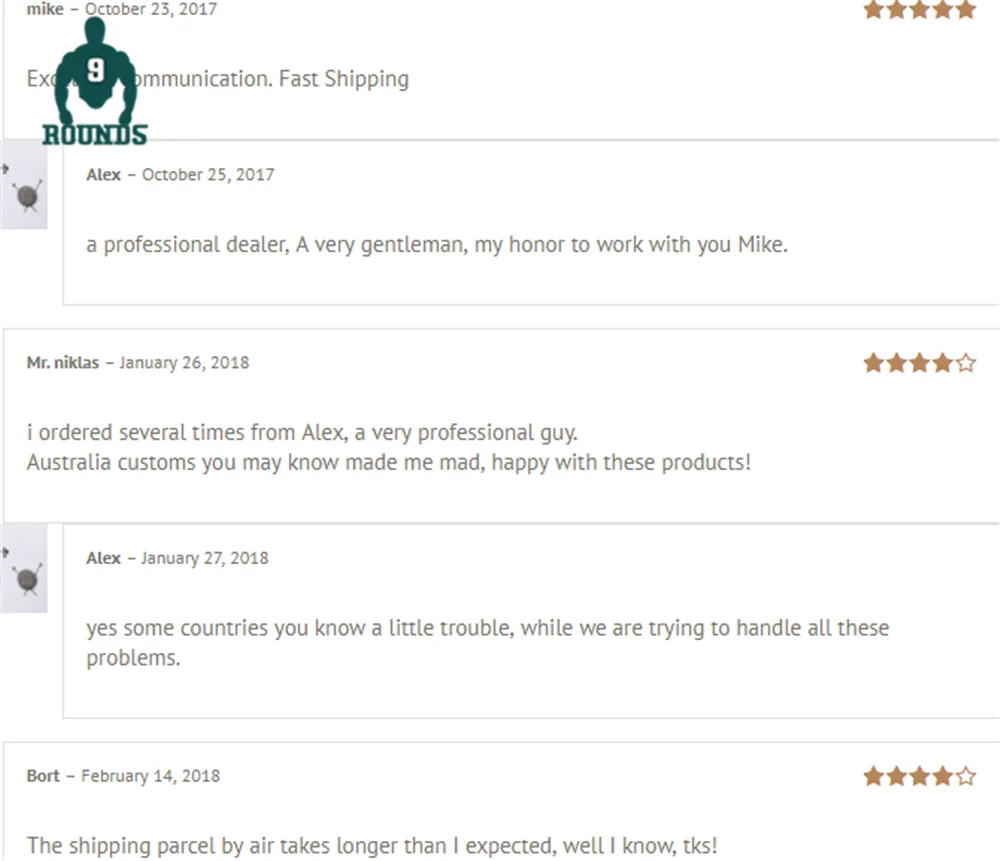Click Bort's shipping parcel review text
This screenshot has height=861, width=1000.
(371, 846)
